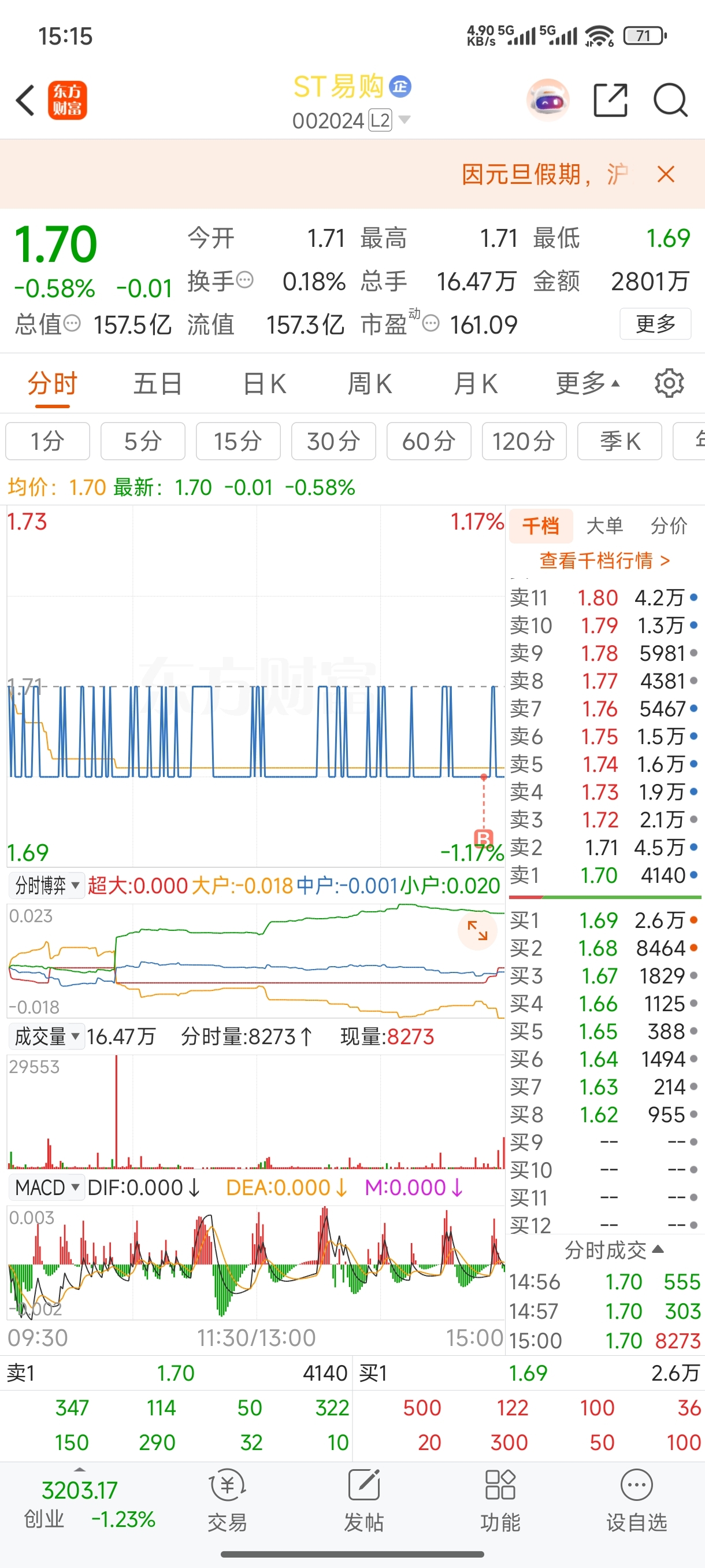Tap the 企 enterprise badge next to ST易购
The width and height of the screenshot is (705, 1568).
point(400,86)
